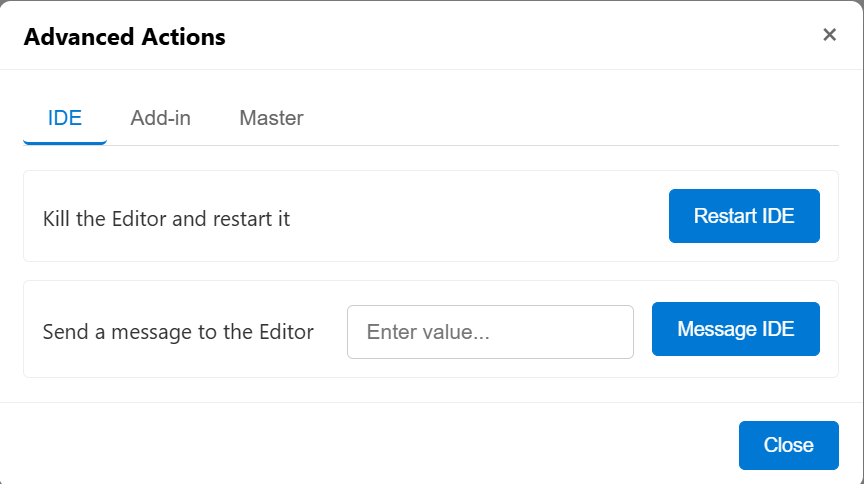The height and width of the screenshot is (484, 864).
Task: Click the Advanced Actions dialog title
Action: pyautogui.click(x=125, y=37)
